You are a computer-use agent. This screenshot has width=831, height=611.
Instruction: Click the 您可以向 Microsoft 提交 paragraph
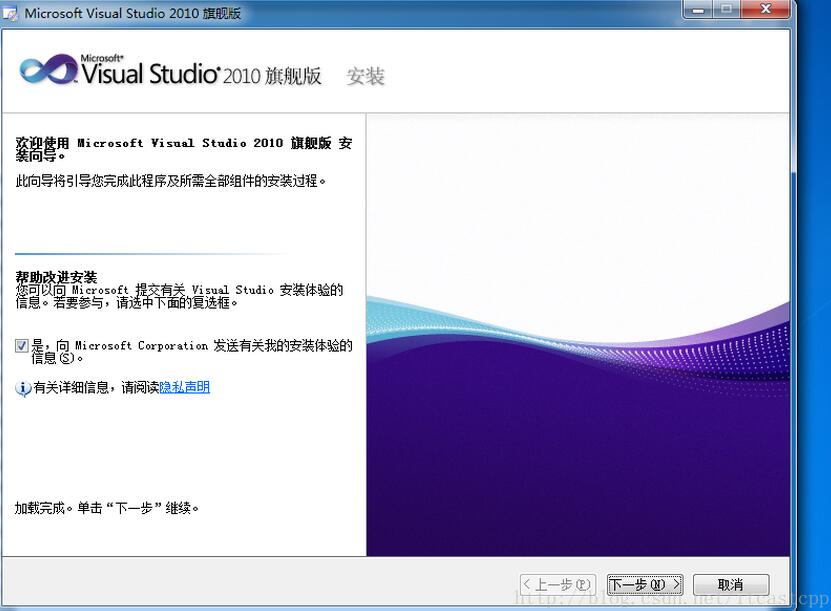179,296
